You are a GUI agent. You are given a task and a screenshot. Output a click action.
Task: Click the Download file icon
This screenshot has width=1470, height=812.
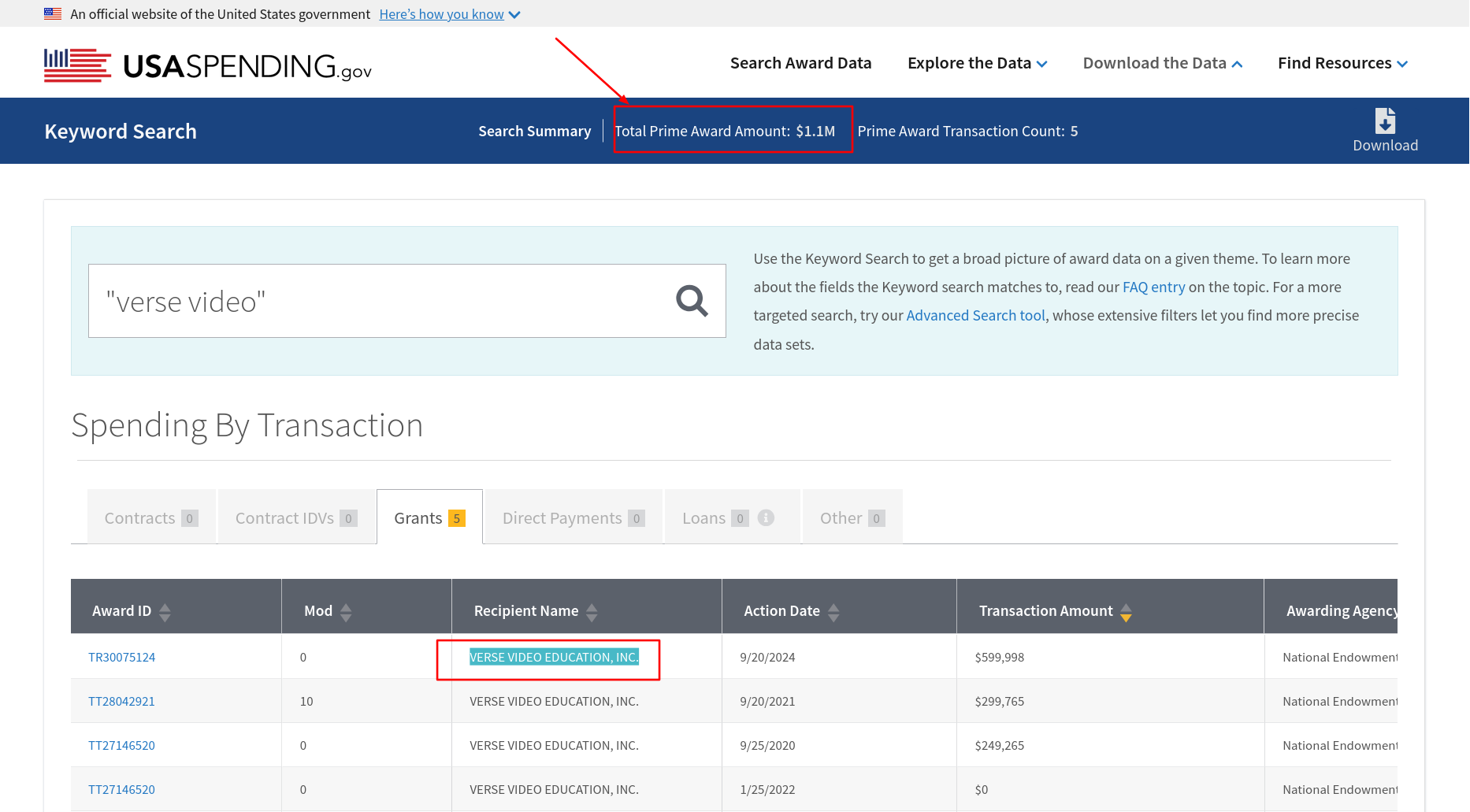point(1385,121)
